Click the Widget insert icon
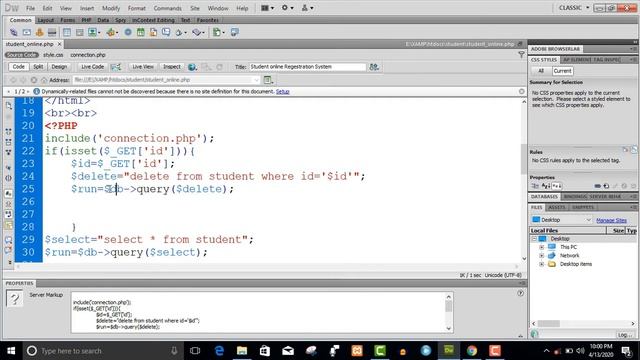This screenshot has height=360, width=640. [x=128, y=32]
